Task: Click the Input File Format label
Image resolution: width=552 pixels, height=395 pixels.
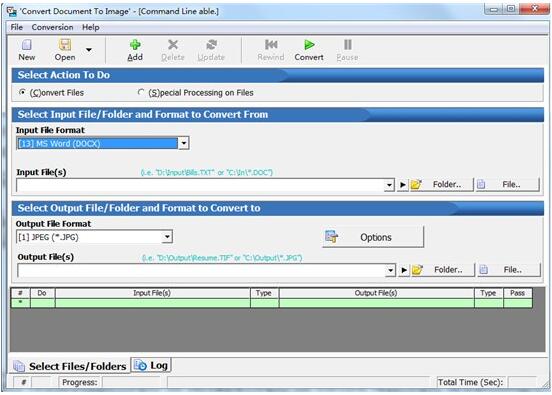Action: (50, 130)
